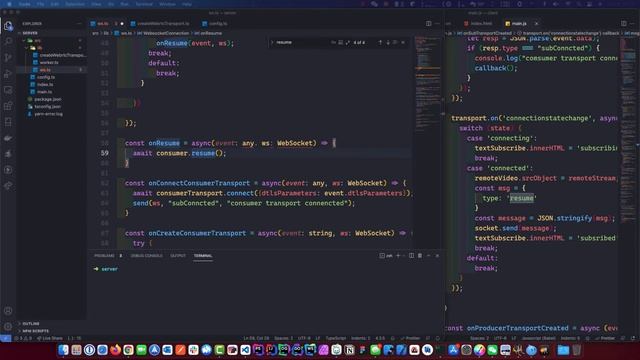The image size is (640, 360).
Task: Open more actions for left editor group
Action: click(437, 24)
